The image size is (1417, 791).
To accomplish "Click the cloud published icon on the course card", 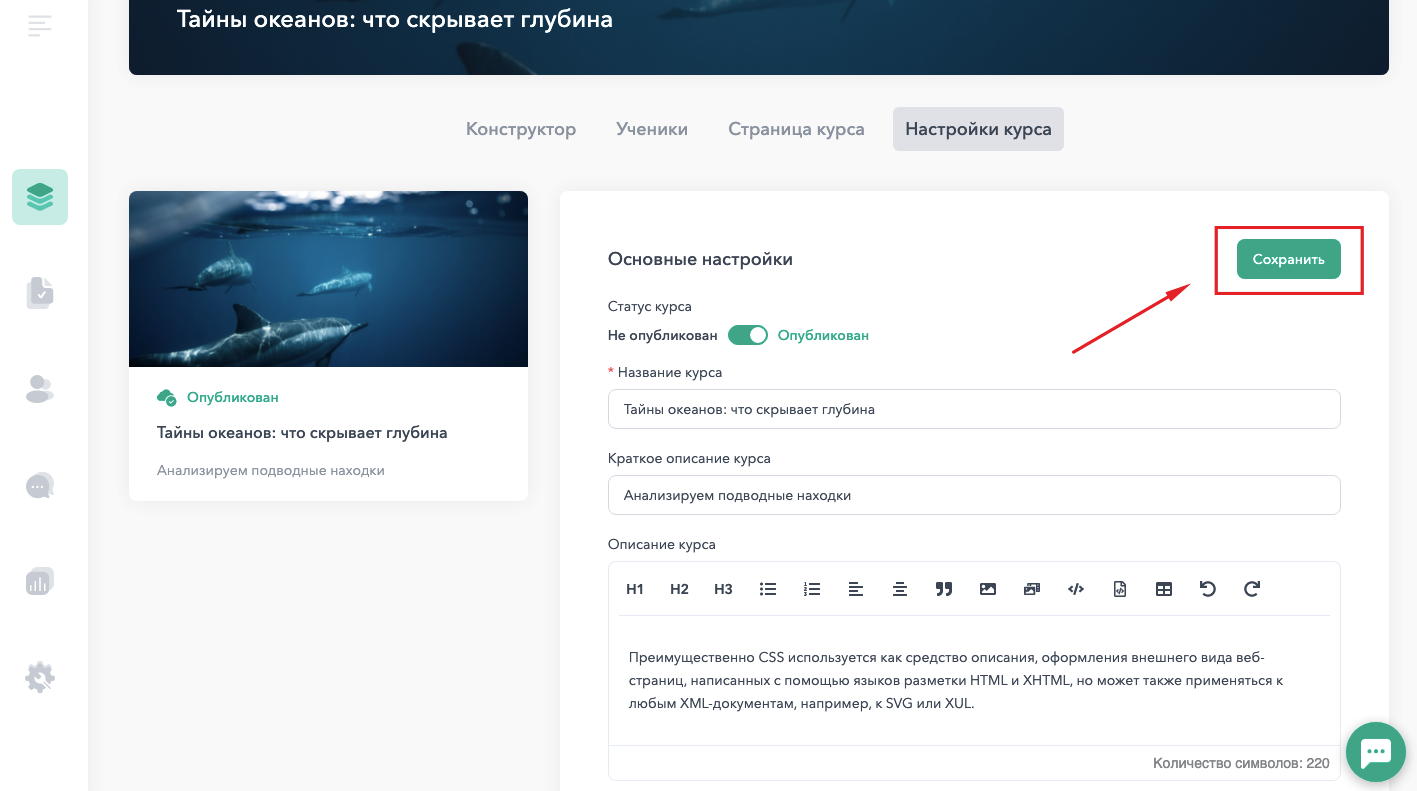I will pyautogui.click(x=167, y=397).
